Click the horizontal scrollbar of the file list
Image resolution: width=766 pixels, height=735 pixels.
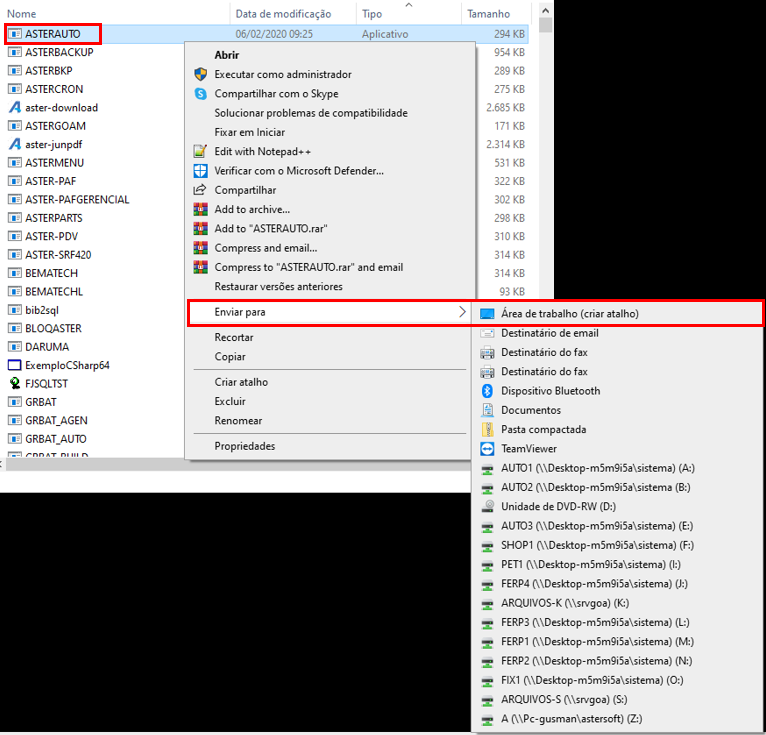239,464
